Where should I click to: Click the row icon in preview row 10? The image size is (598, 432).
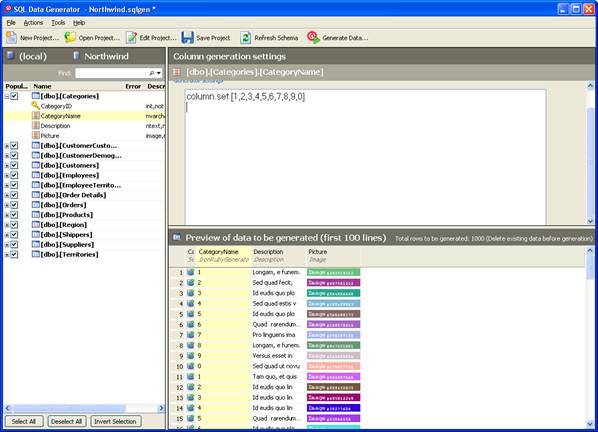(191, 366)
